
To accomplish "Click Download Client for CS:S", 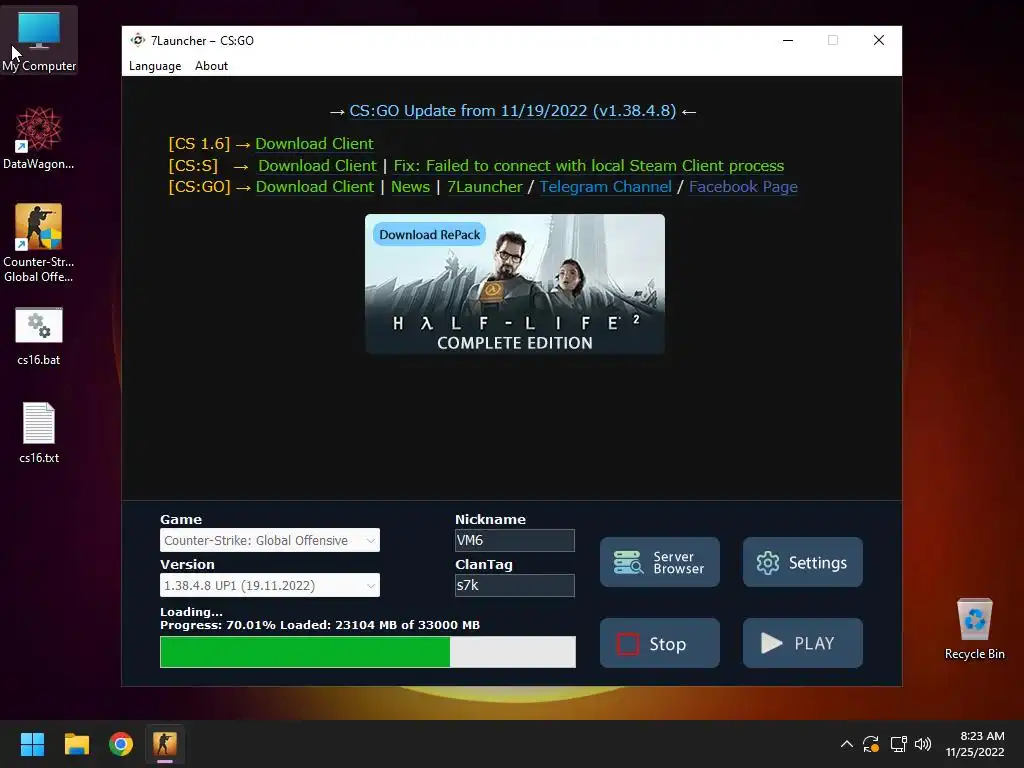I will tap(317, 166).
